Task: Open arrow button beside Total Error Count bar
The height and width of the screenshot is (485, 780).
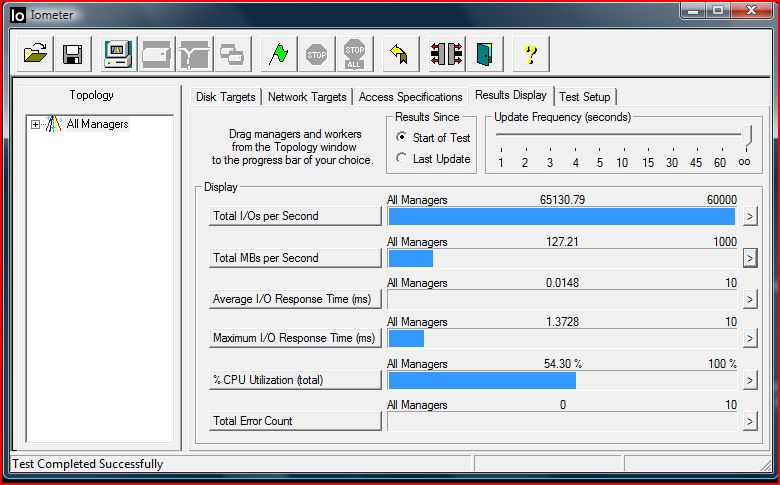Action: pos(749,421)
